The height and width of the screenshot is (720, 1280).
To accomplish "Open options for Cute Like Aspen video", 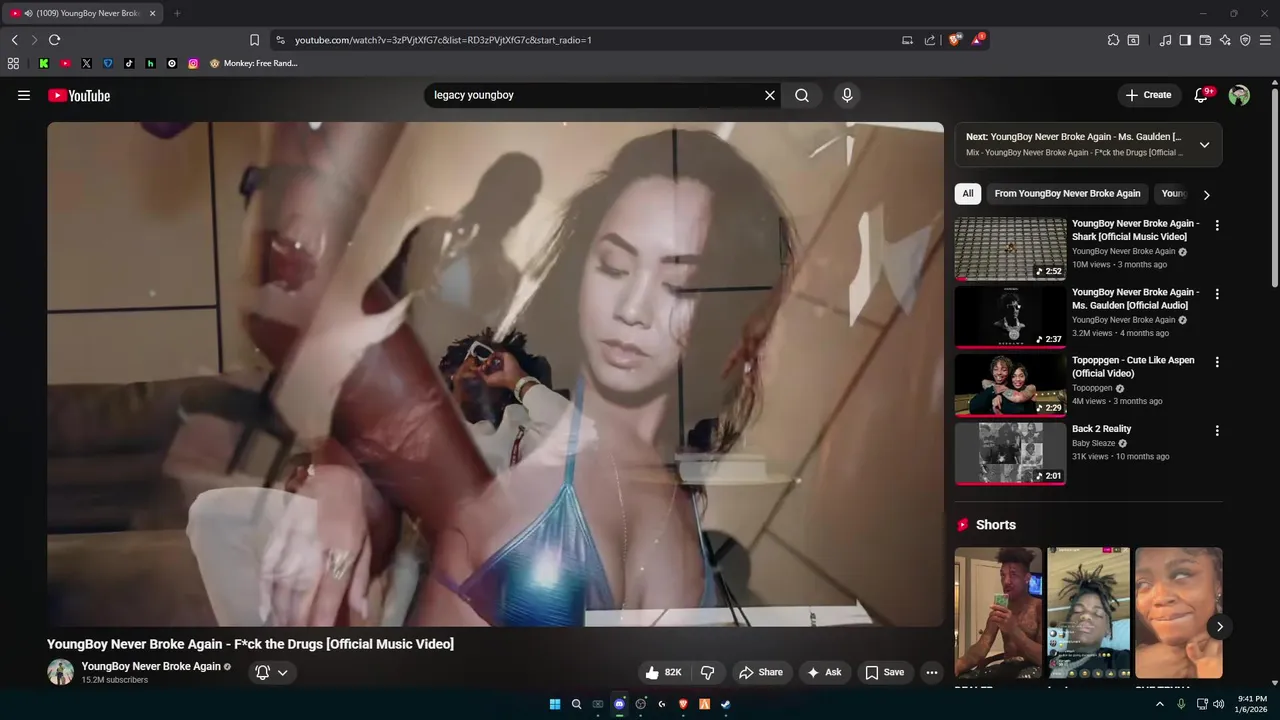I will 1217,362.
